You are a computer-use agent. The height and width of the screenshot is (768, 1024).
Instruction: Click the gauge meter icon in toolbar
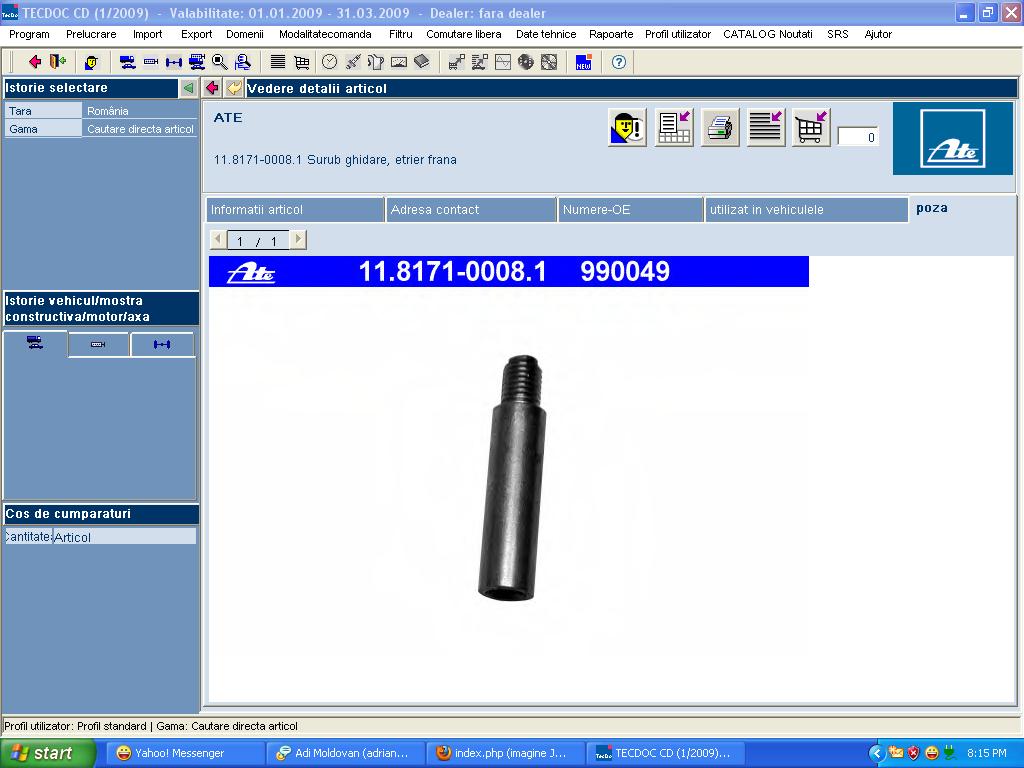tap(398, 62)
